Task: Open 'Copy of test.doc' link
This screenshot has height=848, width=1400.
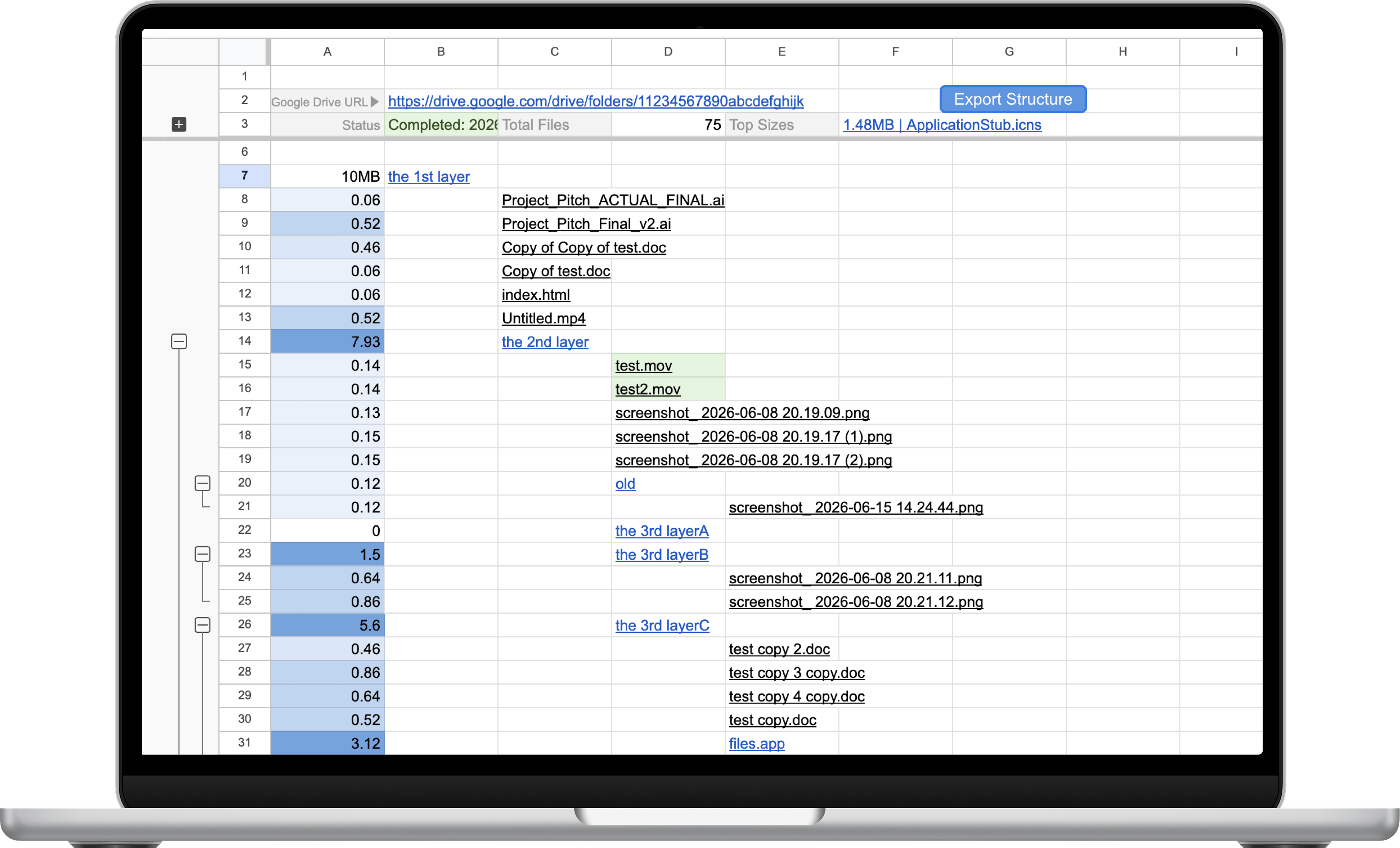Action: tap(556, 271)
